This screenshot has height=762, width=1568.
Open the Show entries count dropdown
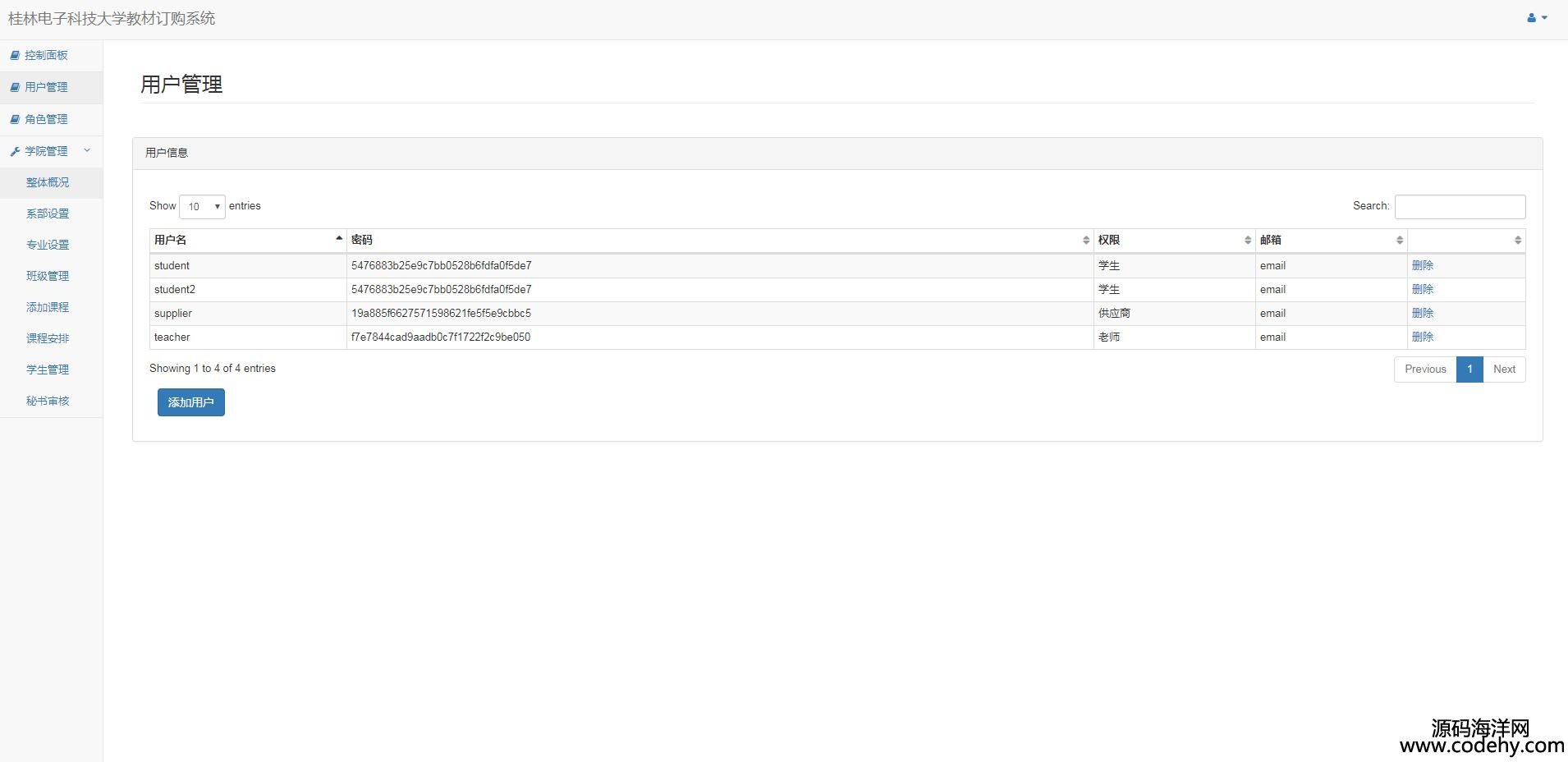point(202,206)
